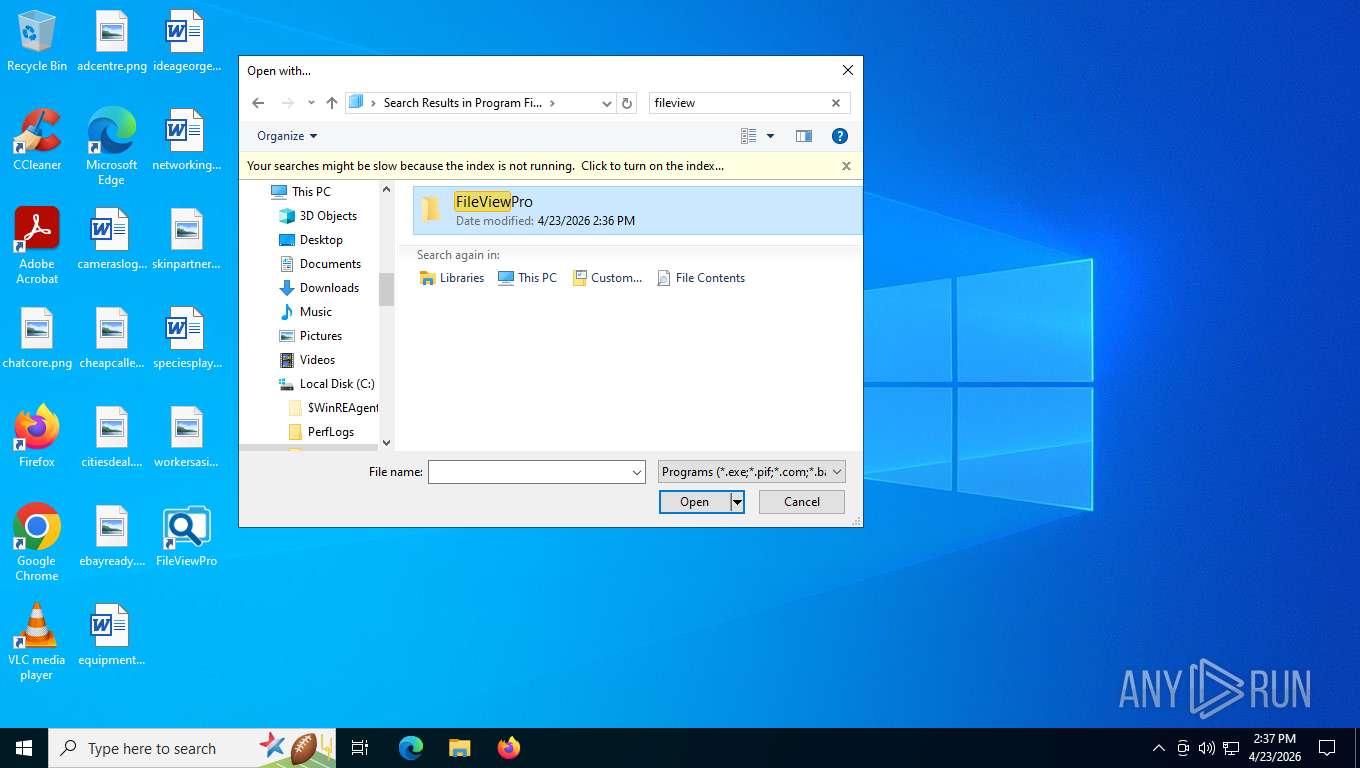The height and width of the screenshot is (768, 1360).
Task: Open the Programs file type filter
Action: click(x=752, y=472)
